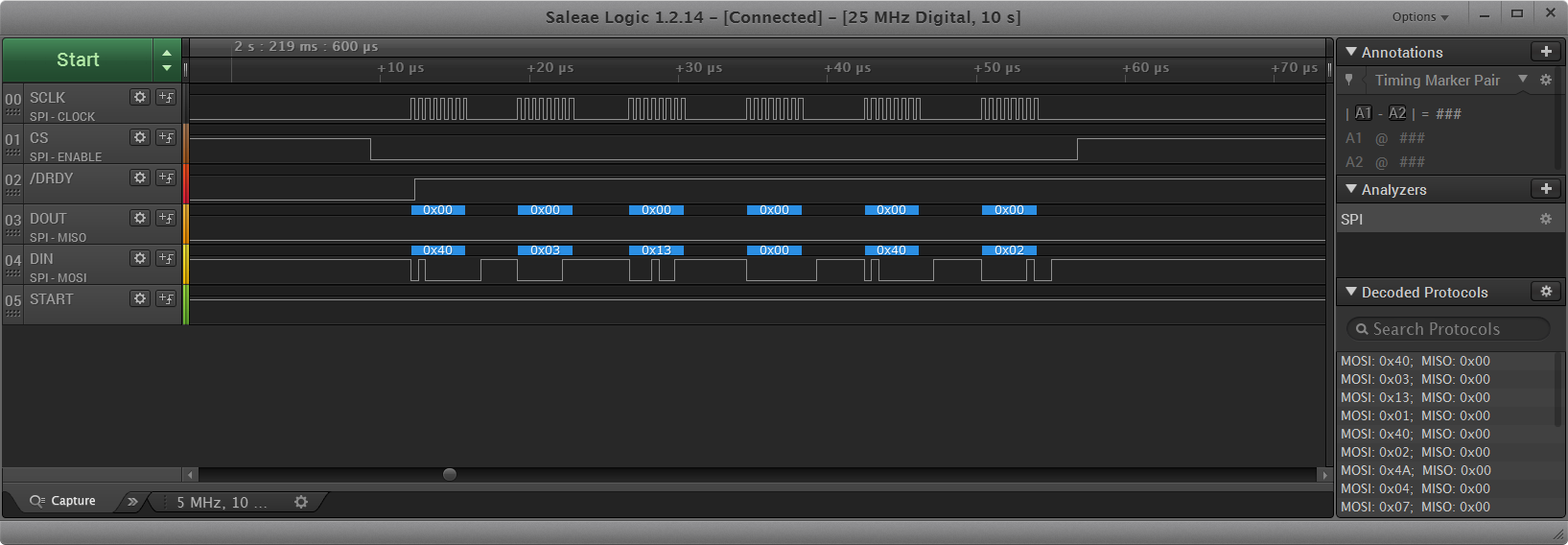This screenshot has height=545, width=1568.
Task: Click the drag handle on /DRDY channel
Action: (x=12, y=193)
